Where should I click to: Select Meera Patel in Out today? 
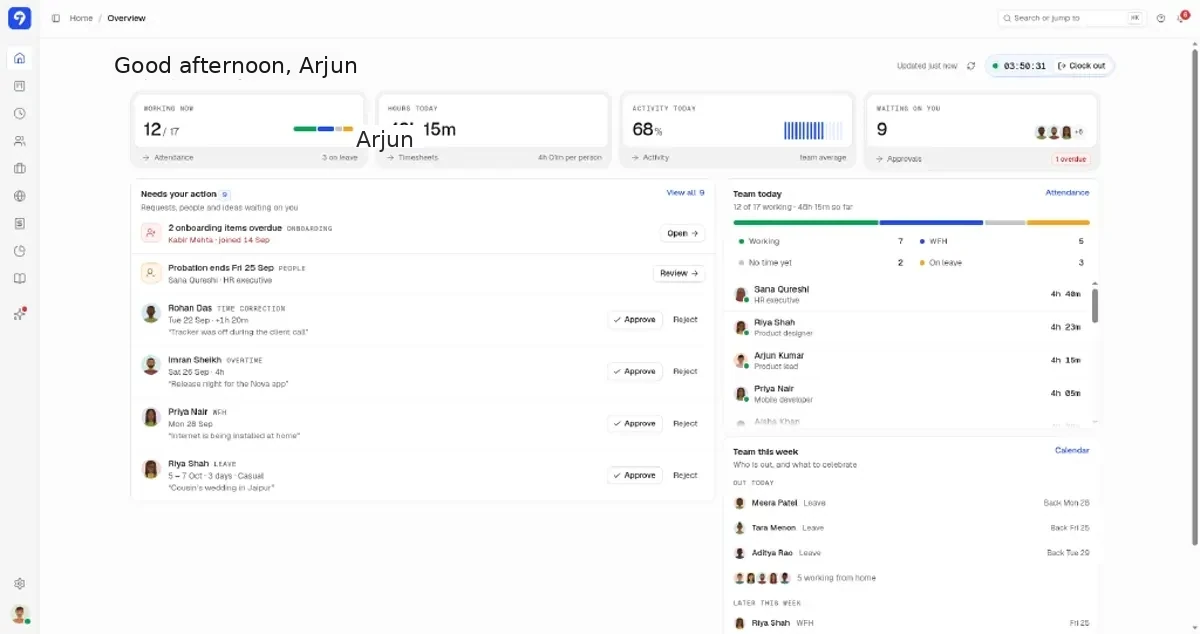pyautogui.click(x=911, y=503)
